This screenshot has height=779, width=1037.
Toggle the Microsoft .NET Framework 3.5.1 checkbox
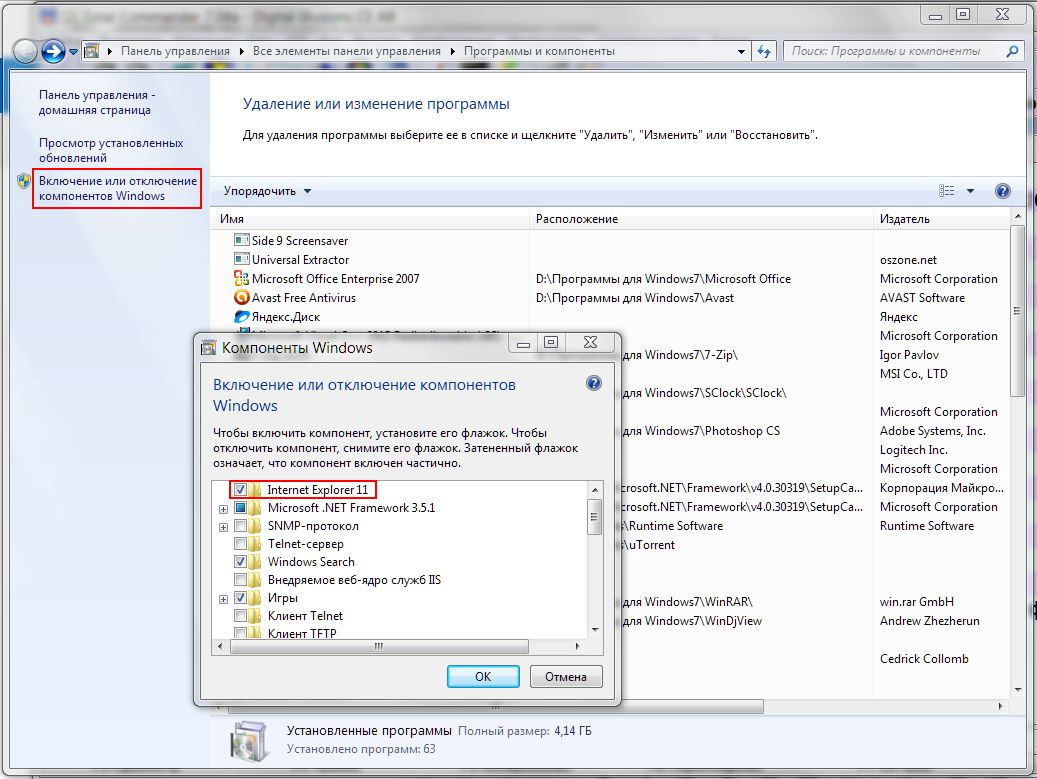(x=240, y=508)
